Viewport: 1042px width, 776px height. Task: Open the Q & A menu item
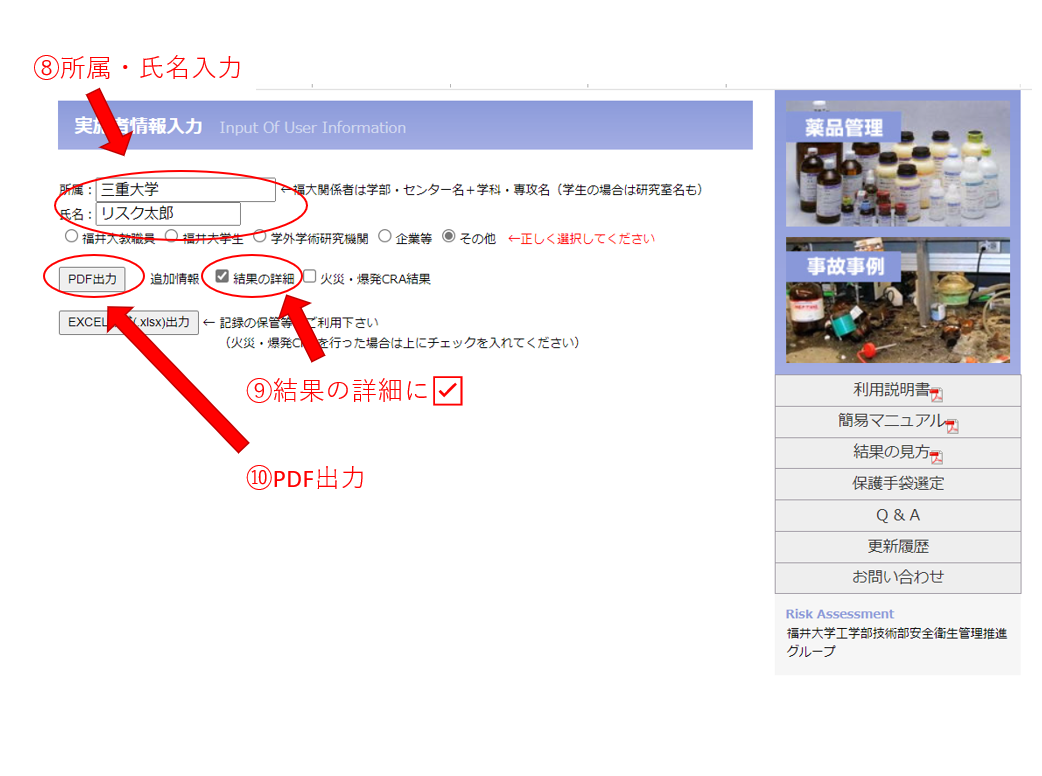tap(898, 516)
